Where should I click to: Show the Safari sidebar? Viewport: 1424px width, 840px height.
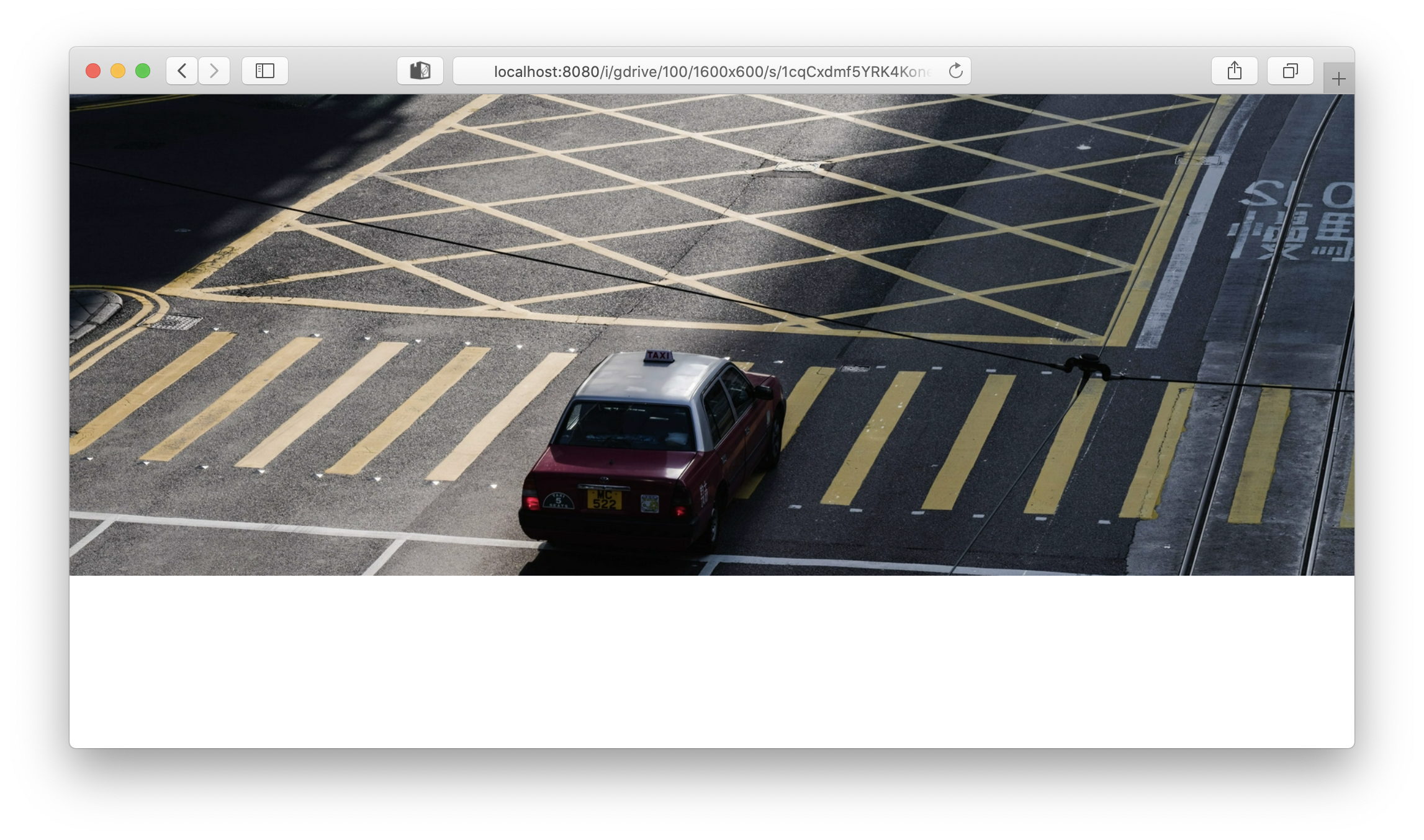(x=265, y=71)
